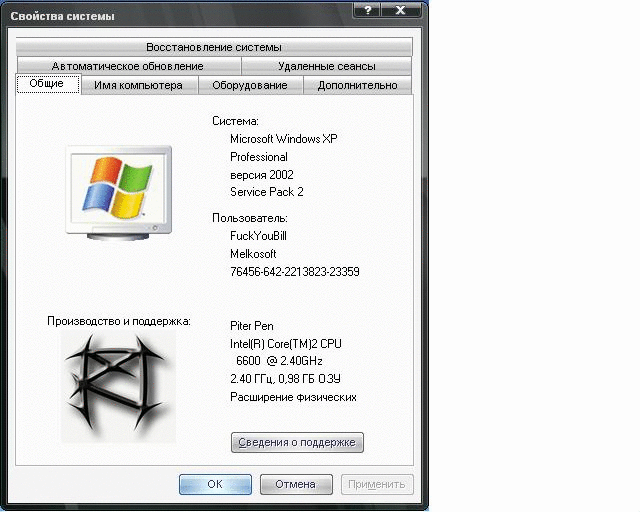
Task: Click the Отмена button
Action: [296, 484]
